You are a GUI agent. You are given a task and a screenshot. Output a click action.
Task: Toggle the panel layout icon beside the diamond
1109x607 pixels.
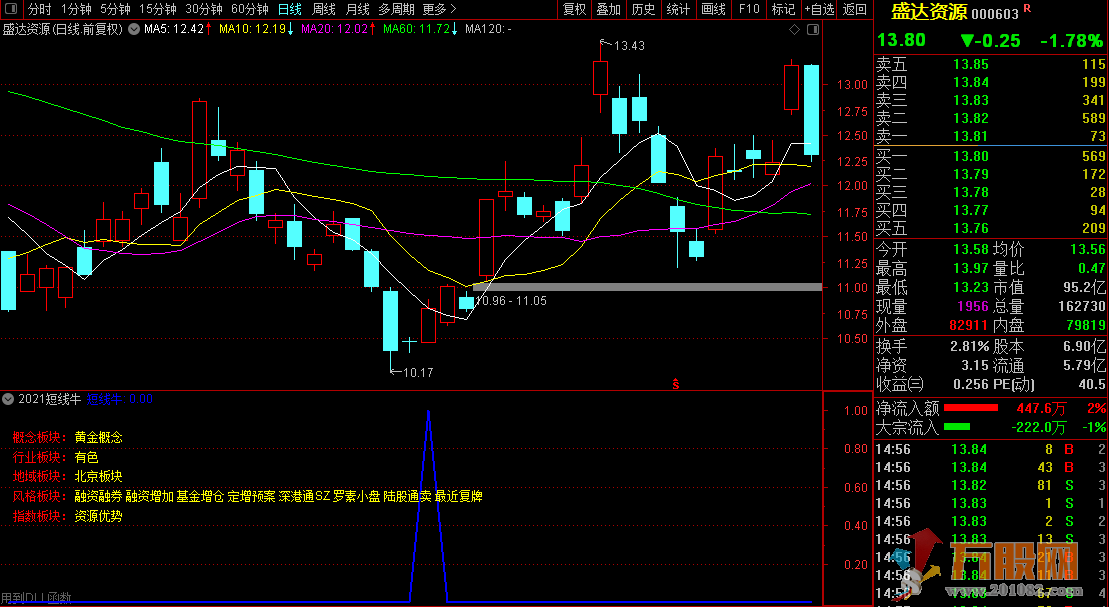[x=813, y=29]
